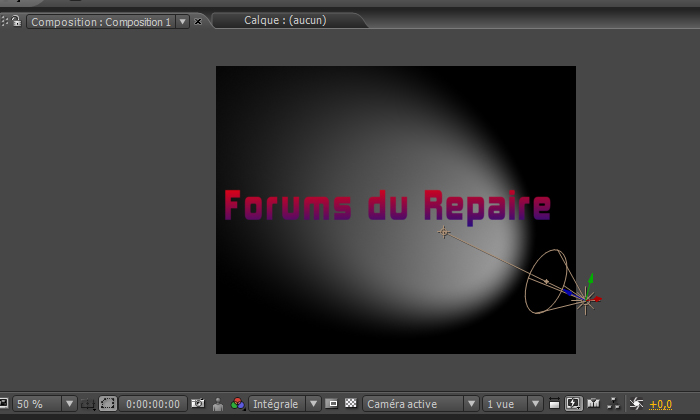Click the spotlight cone wireframe circle
Viewport: 700px width, 420px height.
point(546,282)
